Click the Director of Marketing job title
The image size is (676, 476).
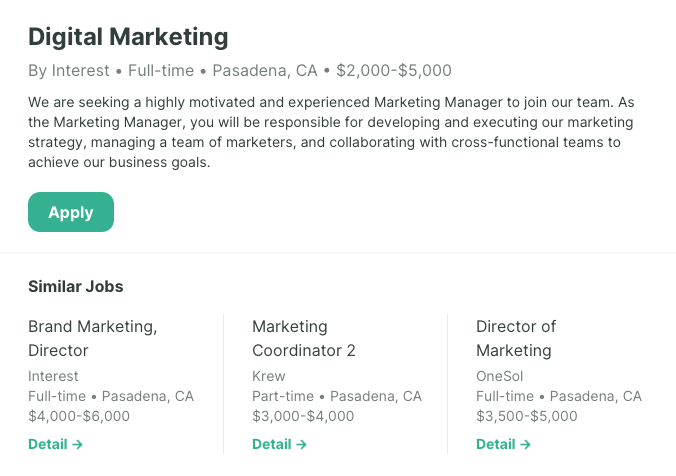pos(515,338)
